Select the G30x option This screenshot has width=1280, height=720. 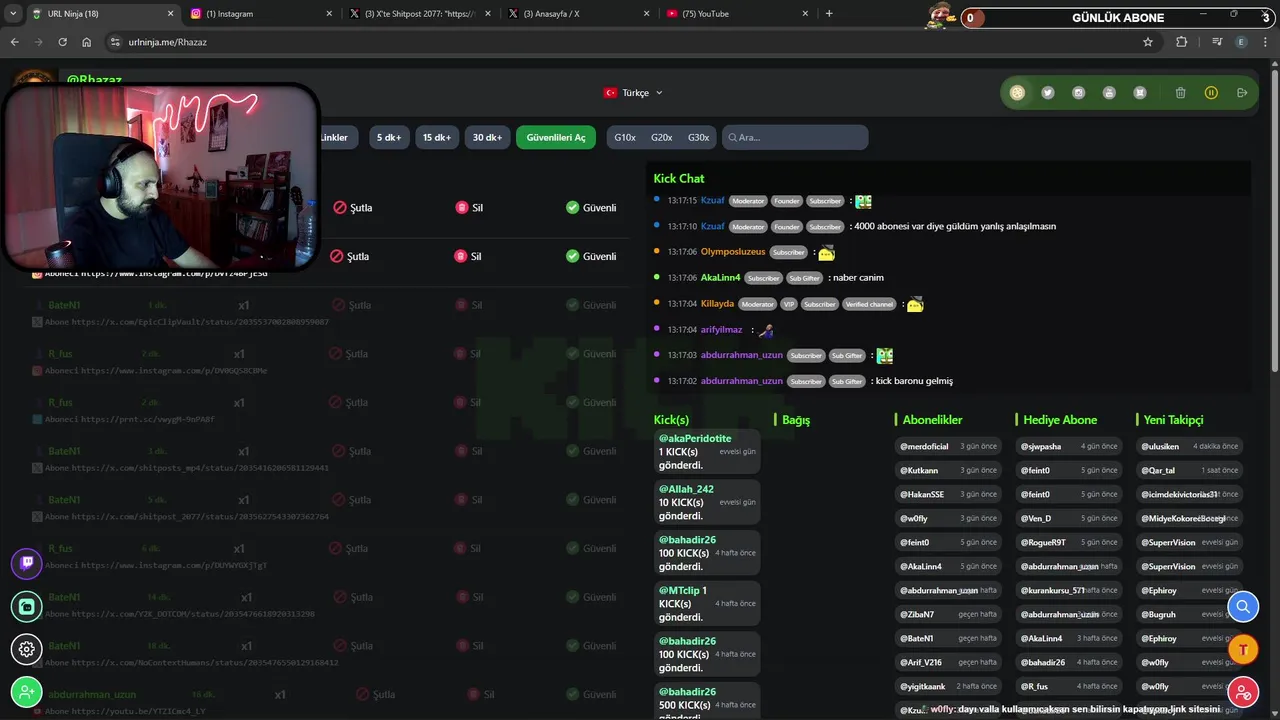pyautogui.click(x=698, y=137)
